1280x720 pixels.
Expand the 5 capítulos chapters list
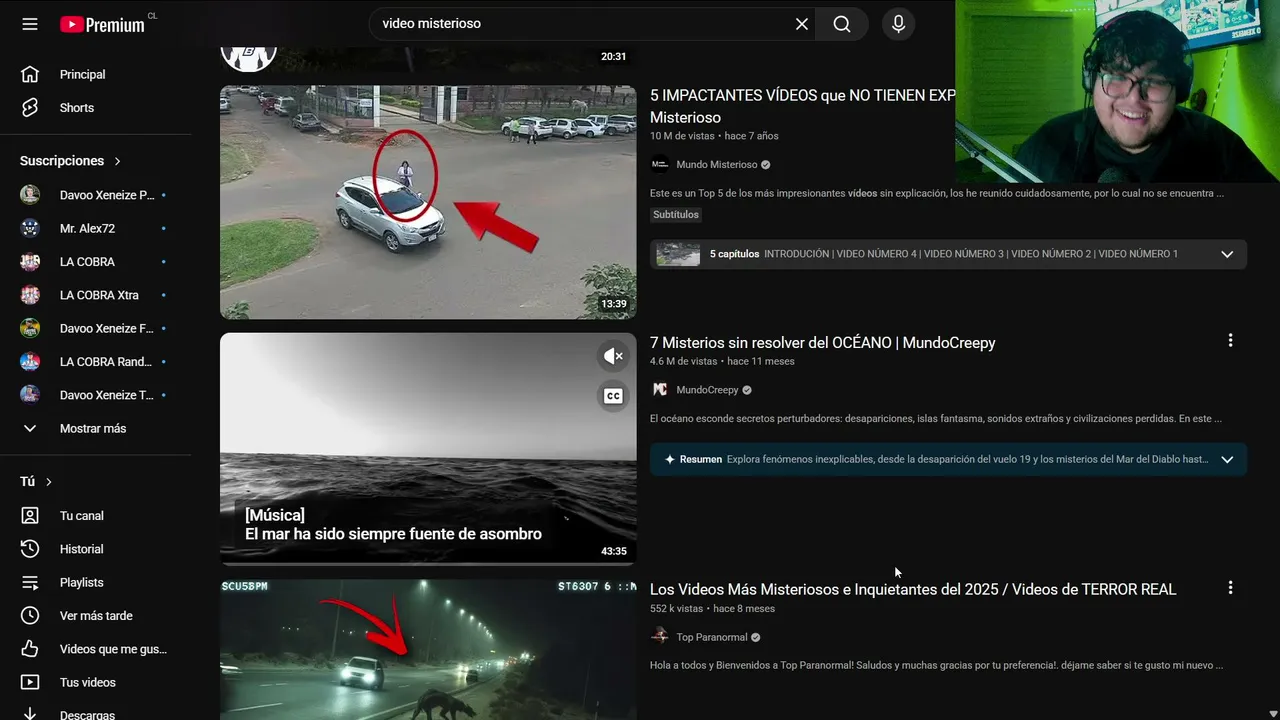(948, 254)
